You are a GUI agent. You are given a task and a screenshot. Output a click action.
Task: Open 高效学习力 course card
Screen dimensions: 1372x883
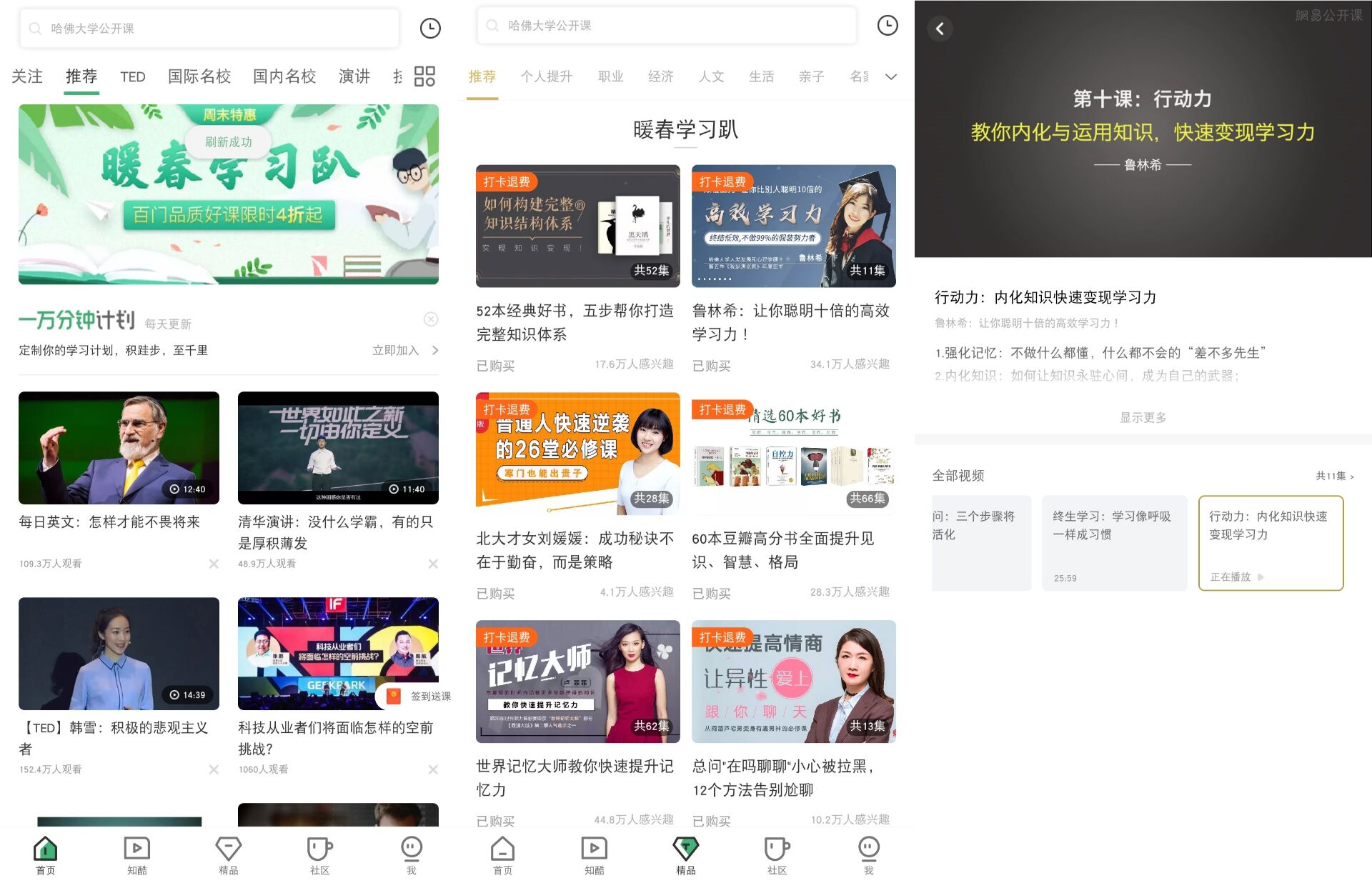click(x=794, y=226)
